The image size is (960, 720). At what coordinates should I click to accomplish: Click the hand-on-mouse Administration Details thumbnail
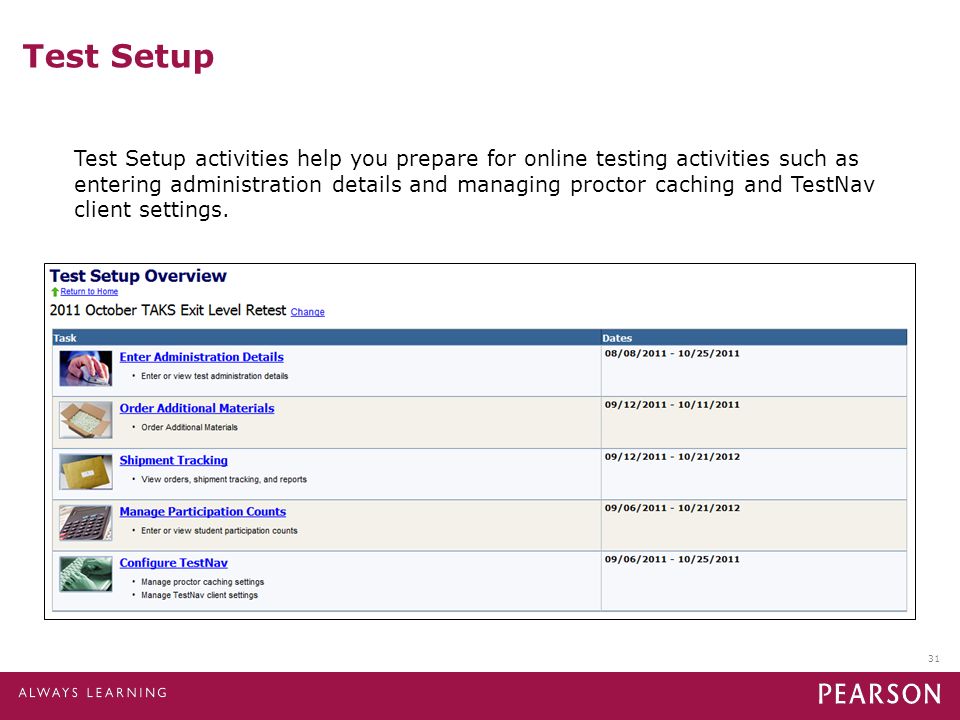click(86, 368)
